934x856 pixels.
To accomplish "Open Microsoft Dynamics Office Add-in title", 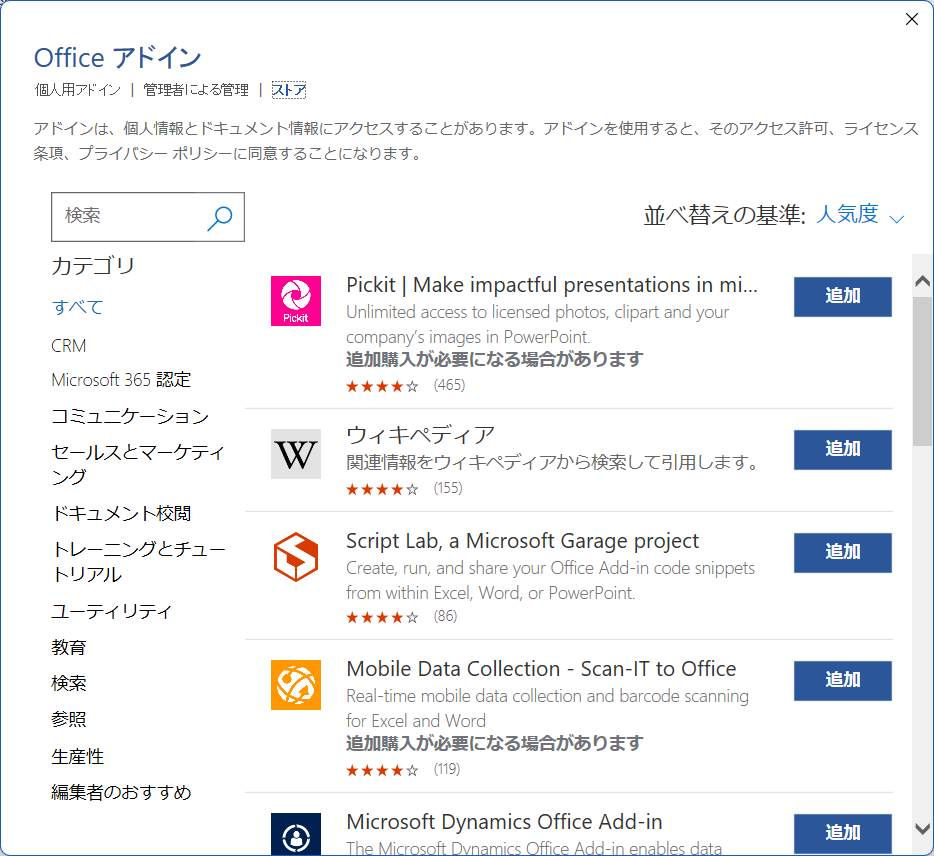I will 504,822.
